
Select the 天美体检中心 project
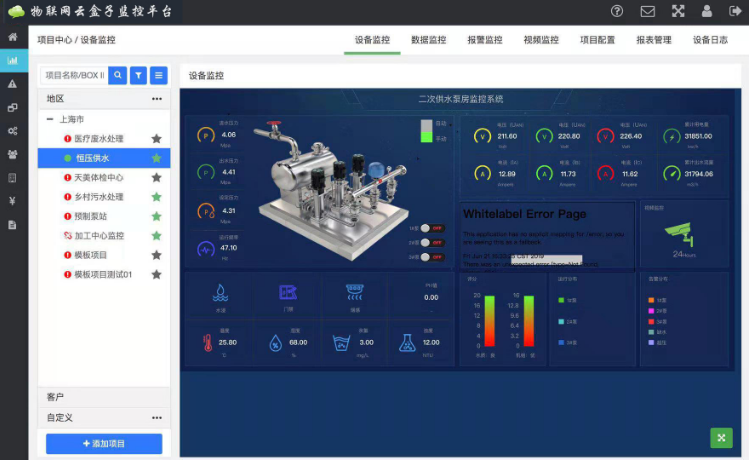[98, 178]
